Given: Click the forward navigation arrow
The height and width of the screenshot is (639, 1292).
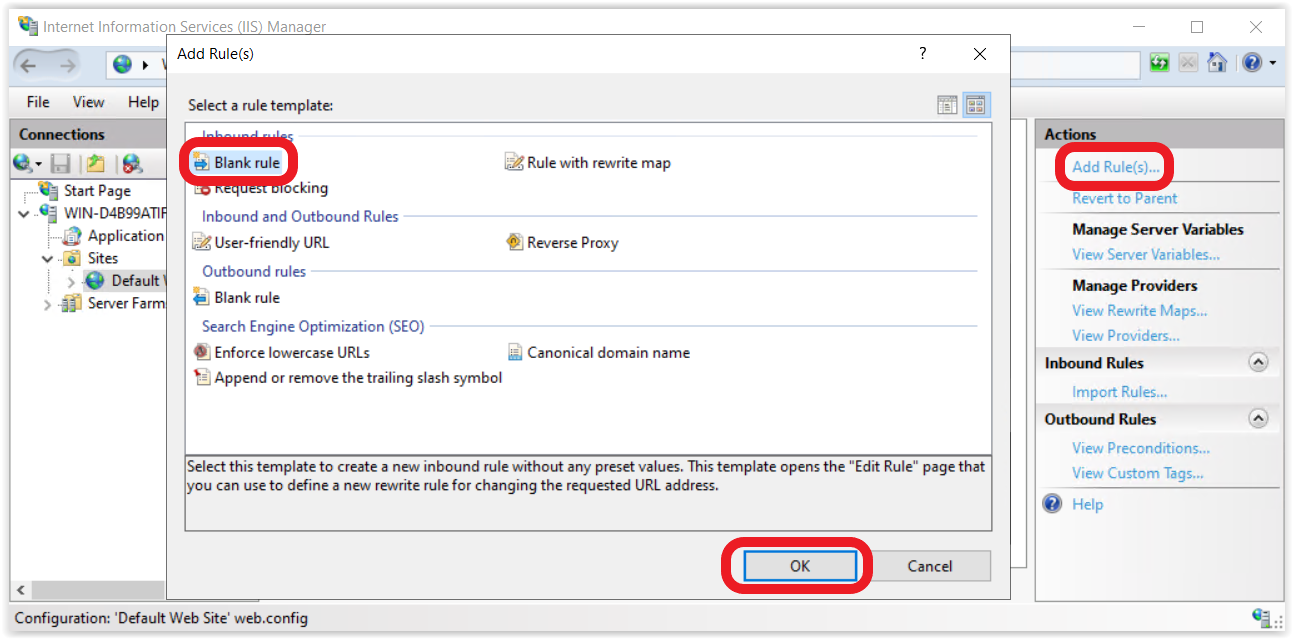Looking at the screenshot, I should [x=68, y=65].
